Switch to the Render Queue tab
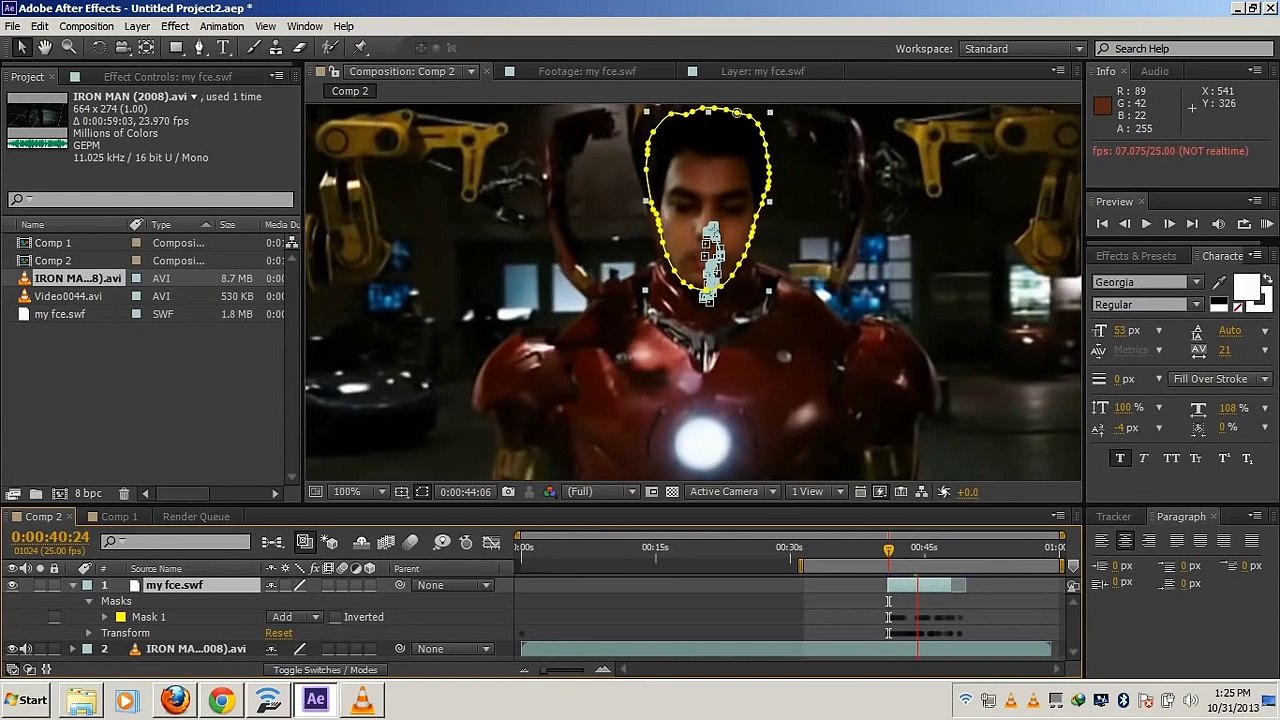 click(196, 517)
